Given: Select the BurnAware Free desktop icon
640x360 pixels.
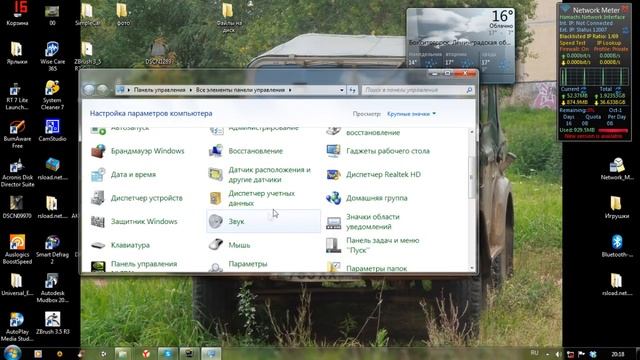Looking at the screenshot, I should (17, 134).
